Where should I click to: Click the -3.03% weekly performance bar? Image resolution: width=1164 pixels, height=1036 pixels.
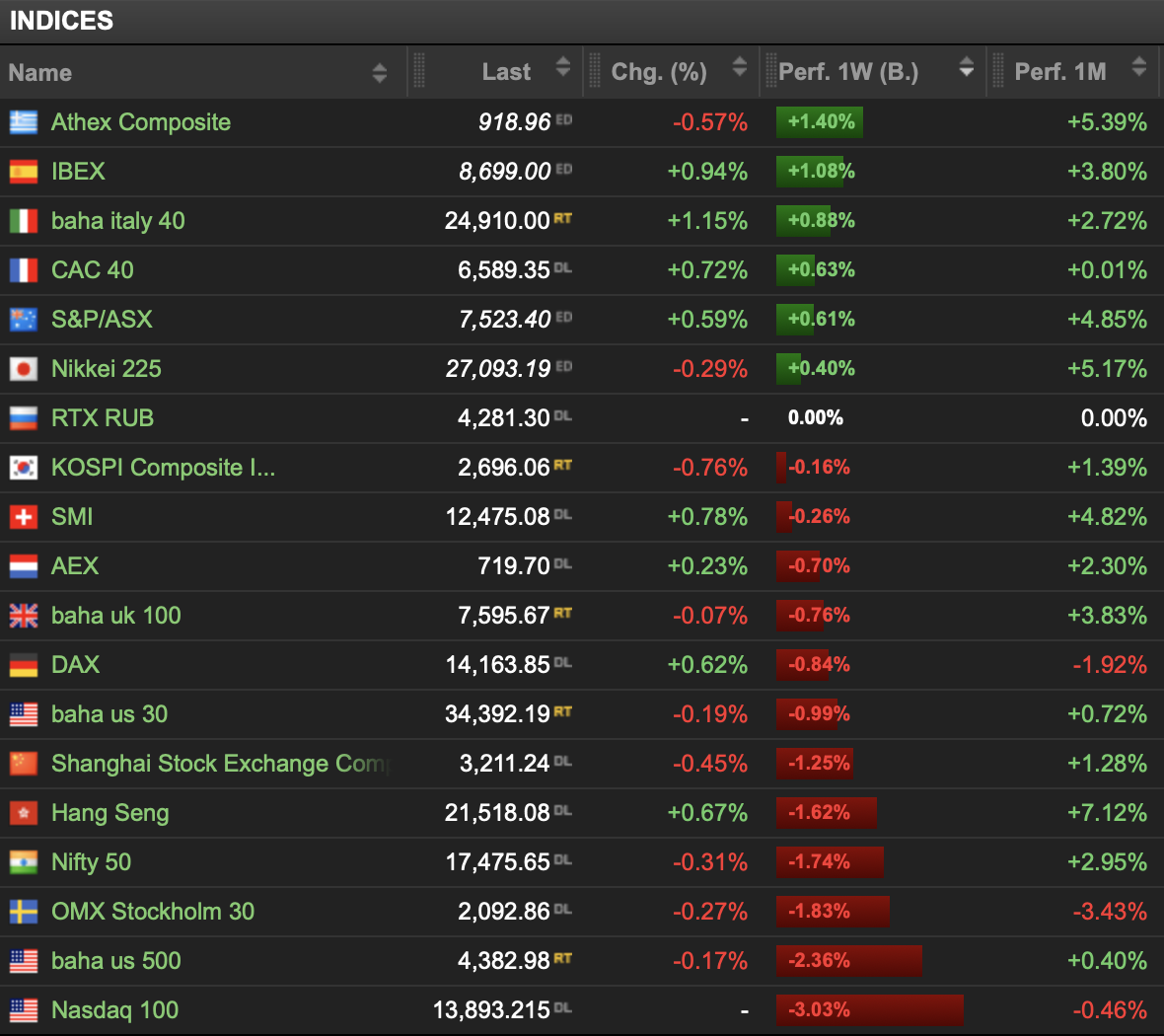coord(869,1010)
